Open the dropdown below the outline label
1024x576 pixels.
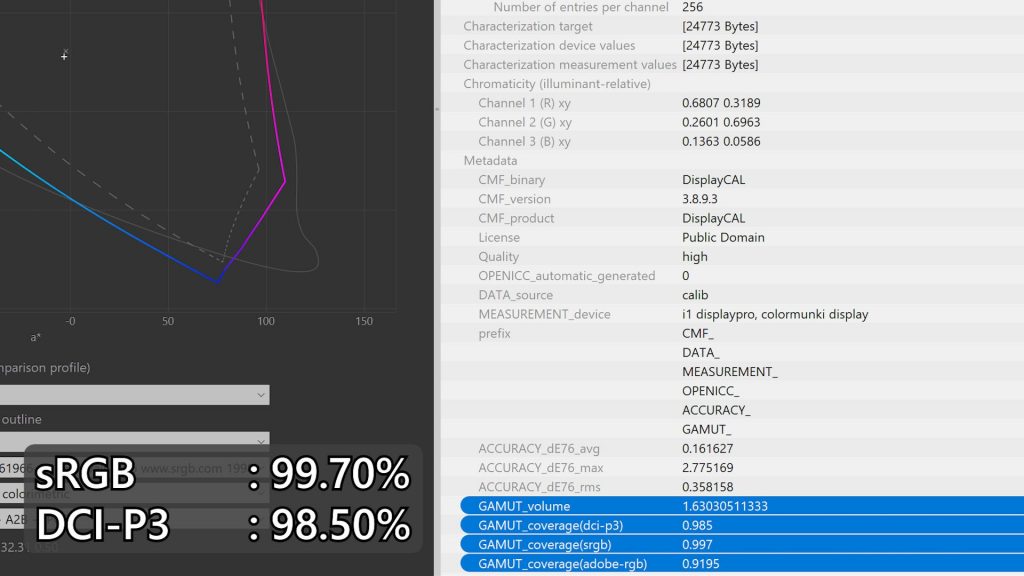(135, 439)
